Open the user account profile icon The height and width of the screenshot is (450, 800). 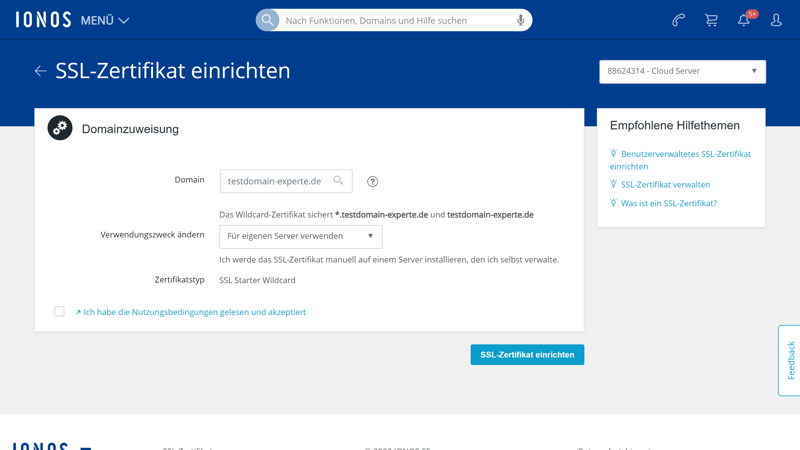776,20
